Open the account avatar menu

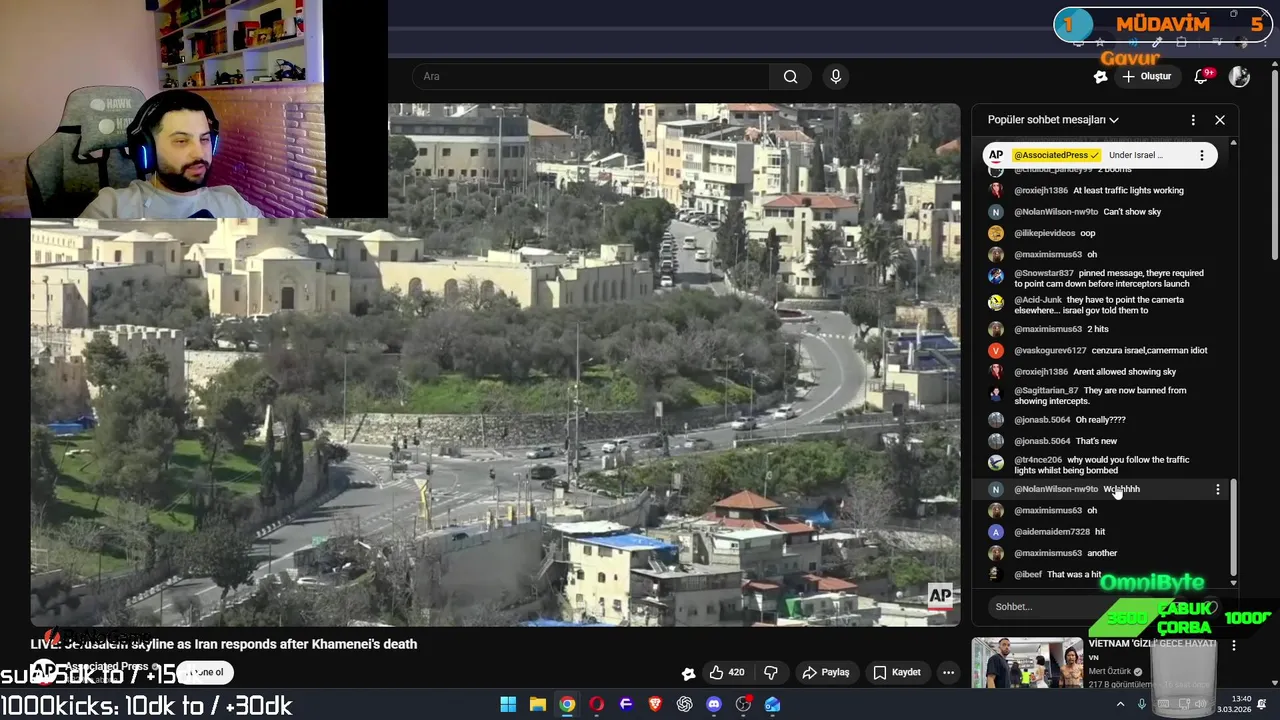[x=1239, y=76]
